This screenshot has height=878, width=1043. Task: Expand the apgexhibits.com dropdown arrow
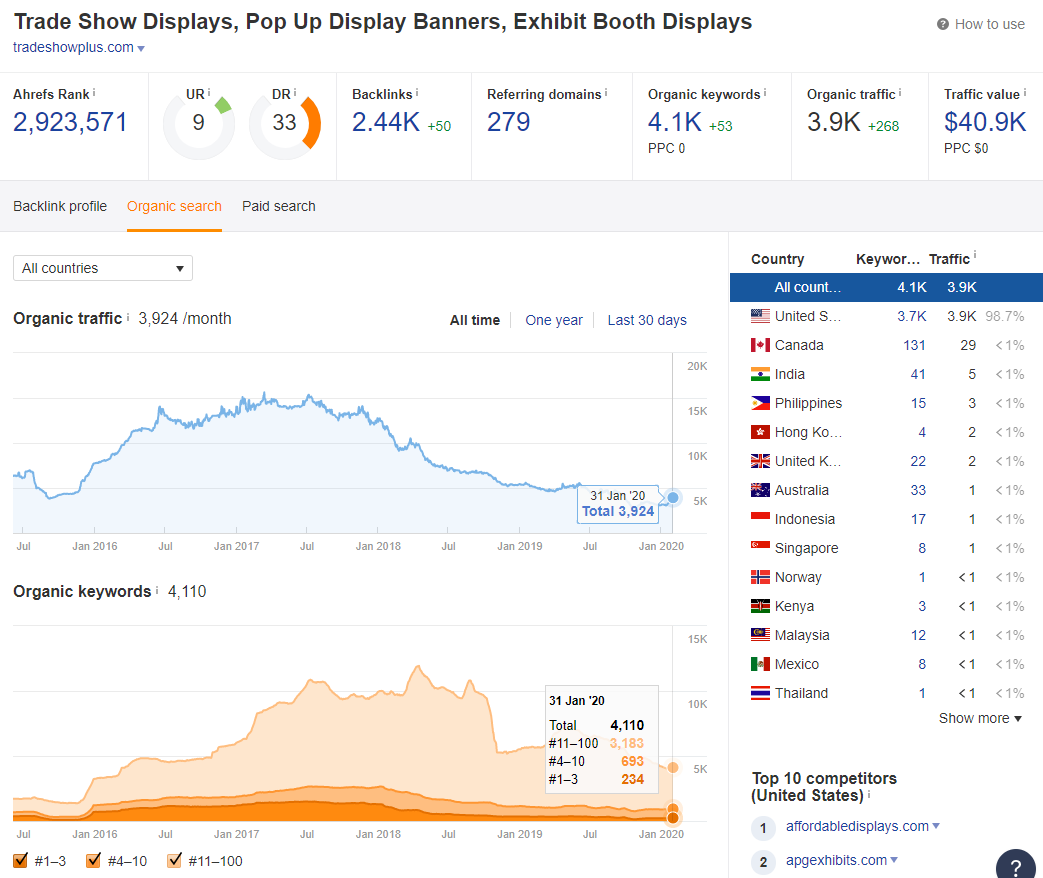(894, 860)
